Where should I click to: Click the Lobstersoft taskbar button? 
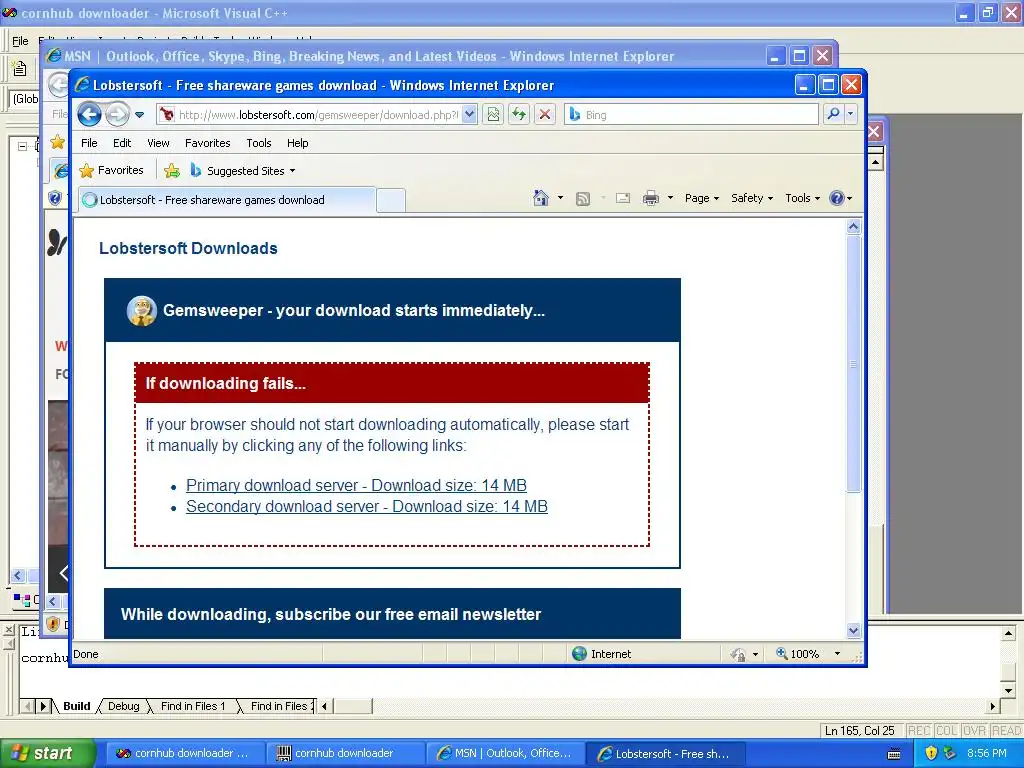(x=664, y=753)
